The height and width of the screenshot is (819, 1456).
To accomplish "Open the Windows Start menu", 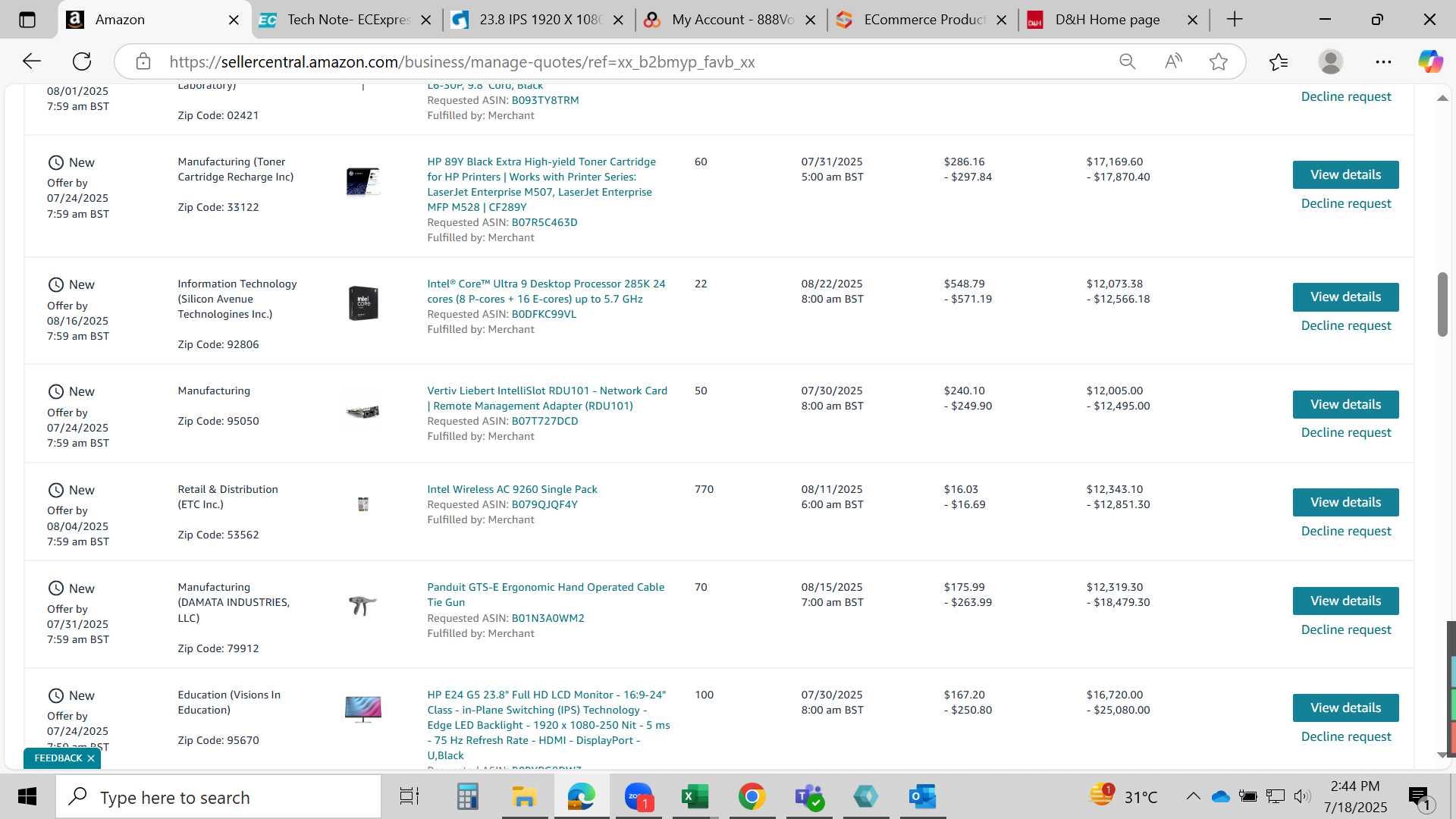I will coord(27,797).
